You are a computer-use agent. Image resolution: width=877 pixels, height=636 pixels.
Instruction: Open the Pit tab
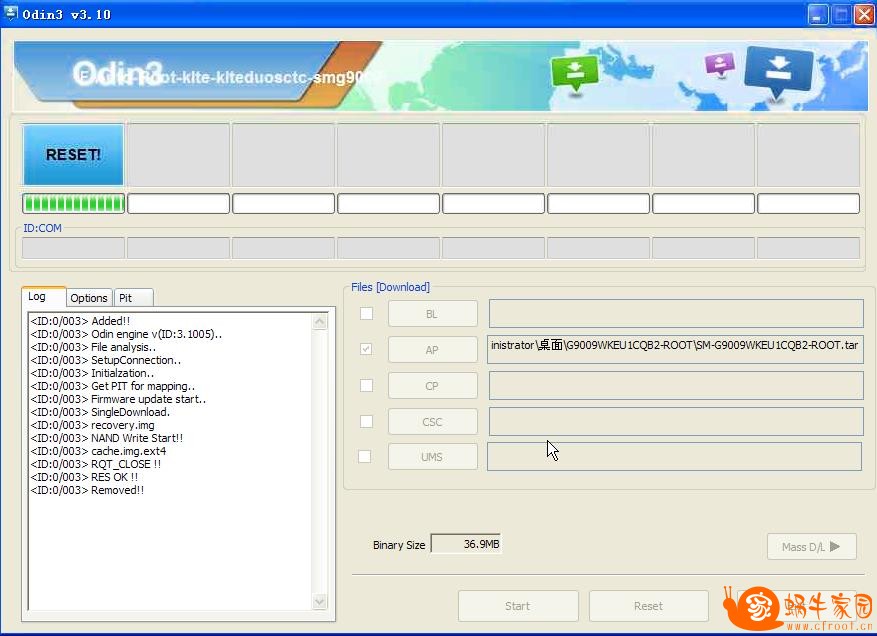point(133,298)
